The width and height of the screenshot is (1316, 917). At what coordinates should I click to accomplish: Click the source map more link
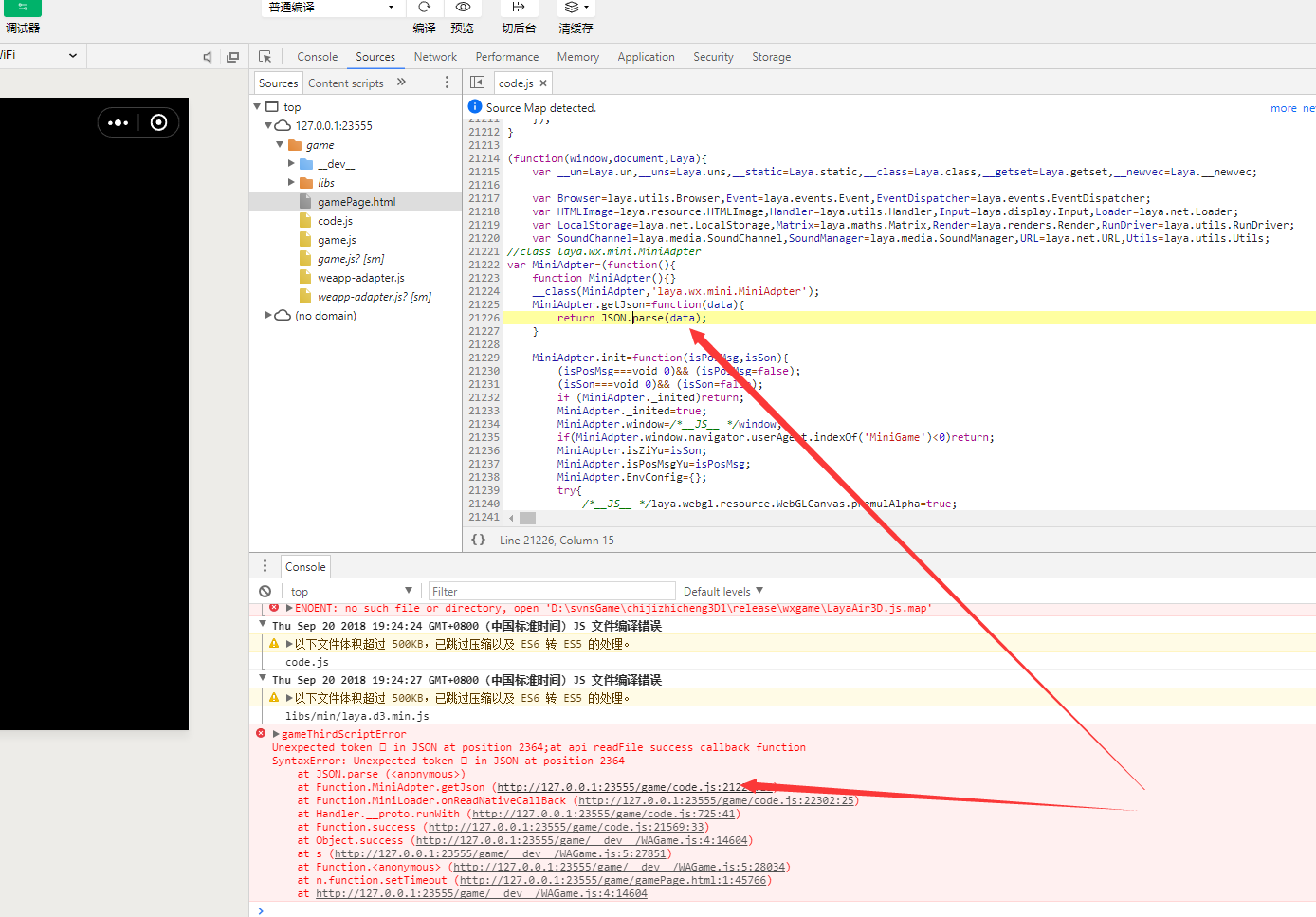point(1283,108)
